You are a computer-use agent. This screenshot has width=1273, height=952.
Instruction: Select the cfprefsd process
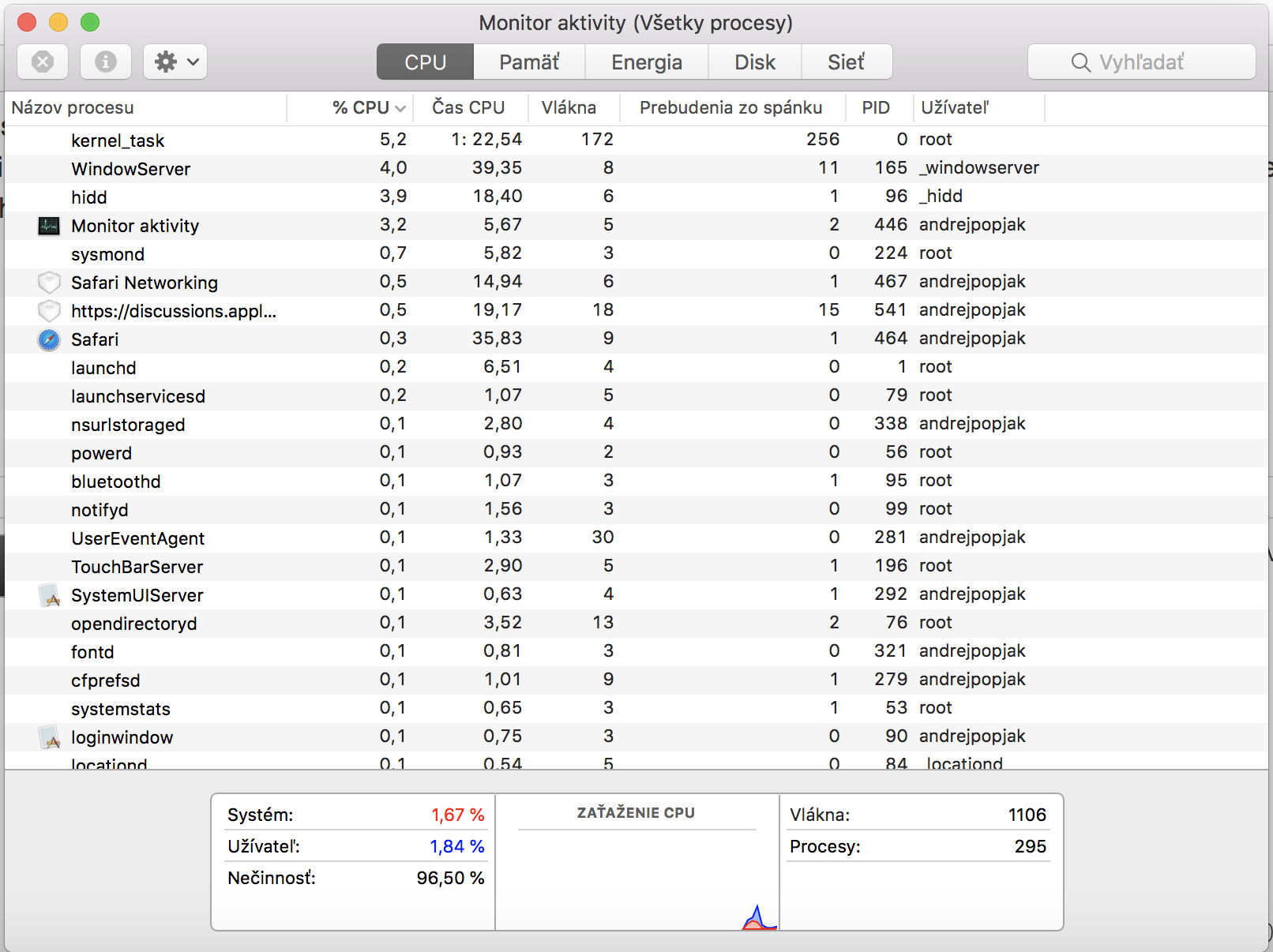click(x=636, y=680)
